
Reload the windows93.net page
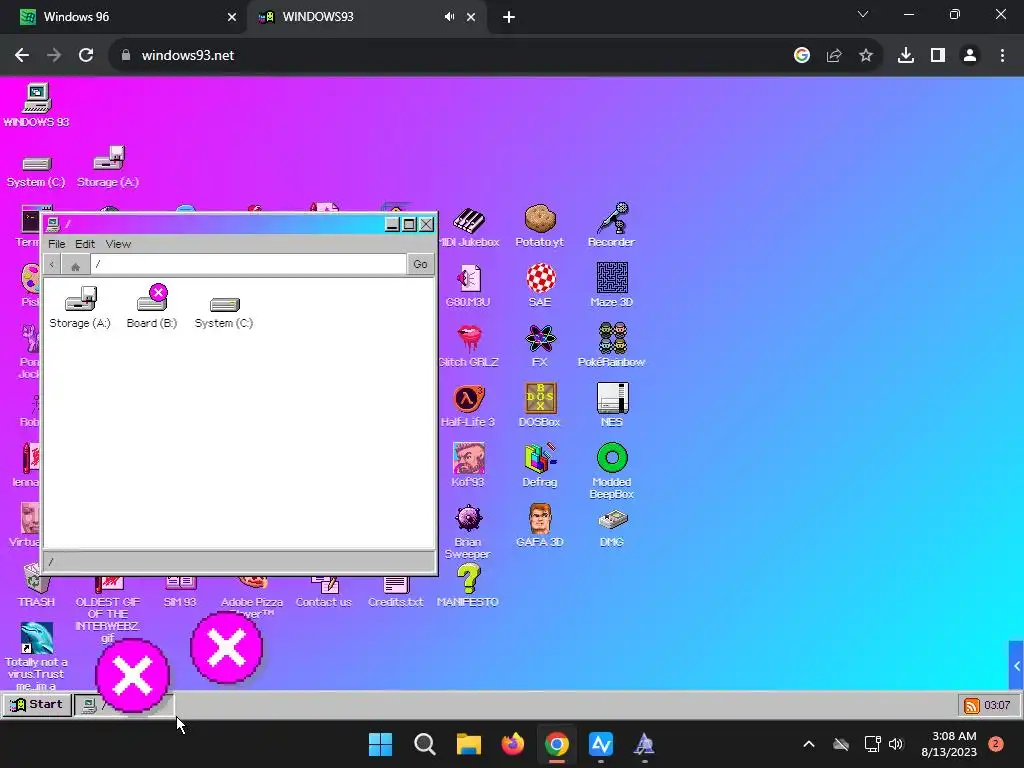coord(86,56)
